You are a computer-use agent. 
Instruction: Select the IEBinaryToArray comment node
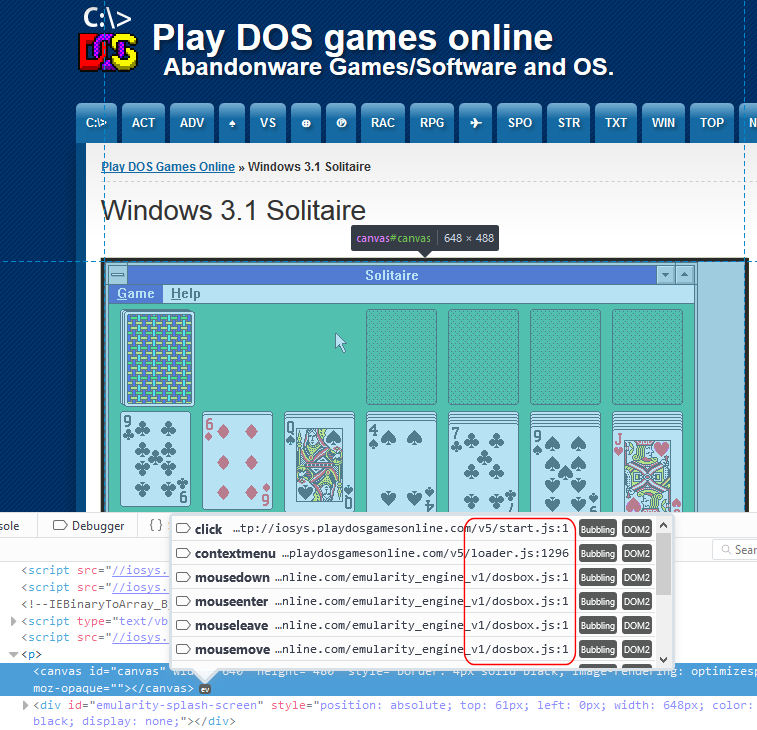click(95, 604)
